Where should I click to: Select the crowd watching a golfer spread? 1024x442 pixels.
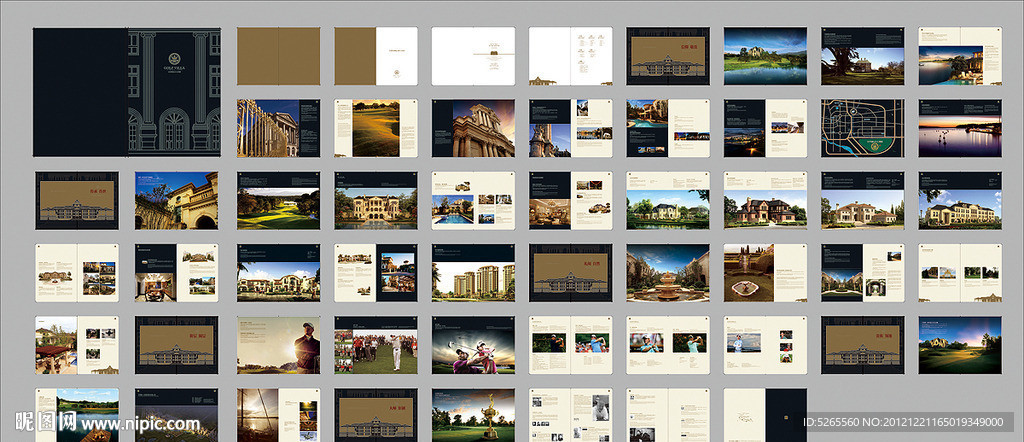[x=376, y=345]
